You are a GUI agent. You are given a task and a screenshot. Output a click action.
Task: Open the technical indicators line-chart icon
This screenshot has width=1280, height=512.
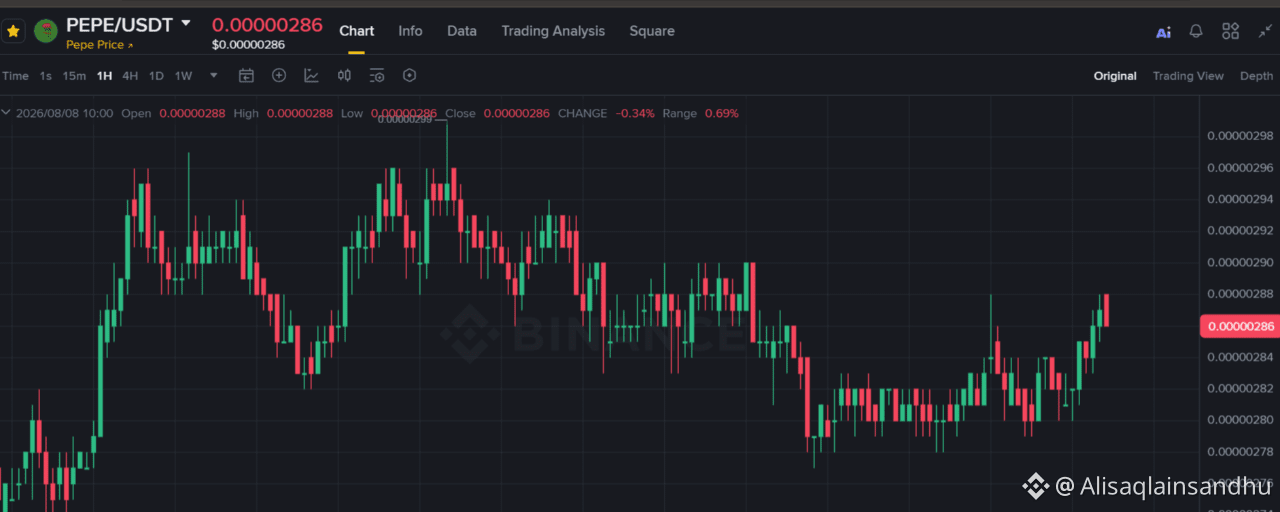tap(312, 76)
